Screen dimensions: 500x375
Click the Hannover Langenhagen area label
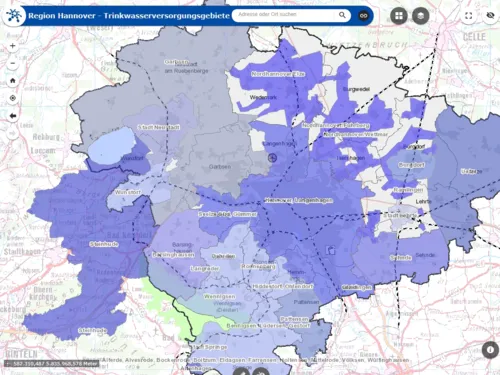299,200
